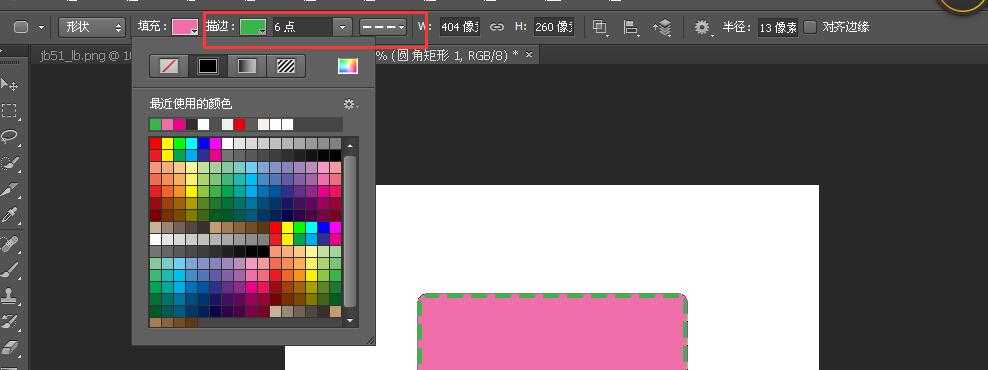Click the swatches scrollbar down arrow
The width and height of the screenshot is (988, 370).
350,321
